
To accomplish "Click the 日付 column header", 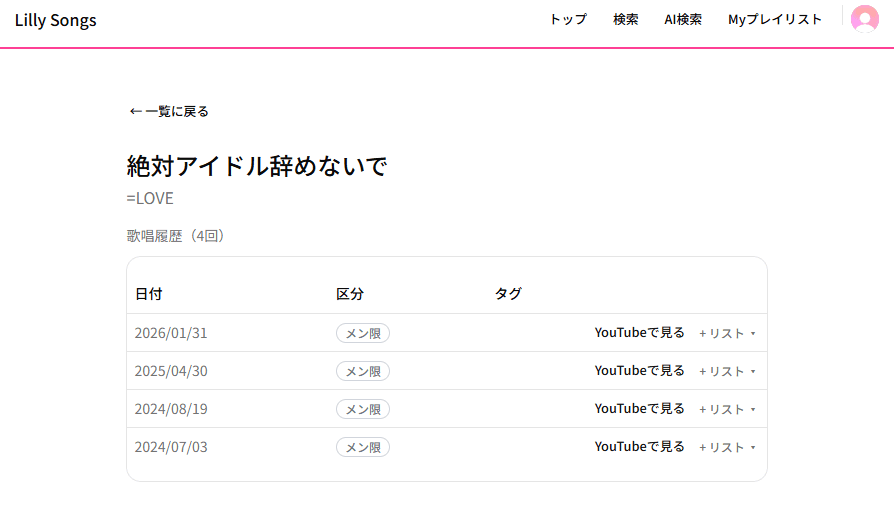I will [x=149, y=294].
